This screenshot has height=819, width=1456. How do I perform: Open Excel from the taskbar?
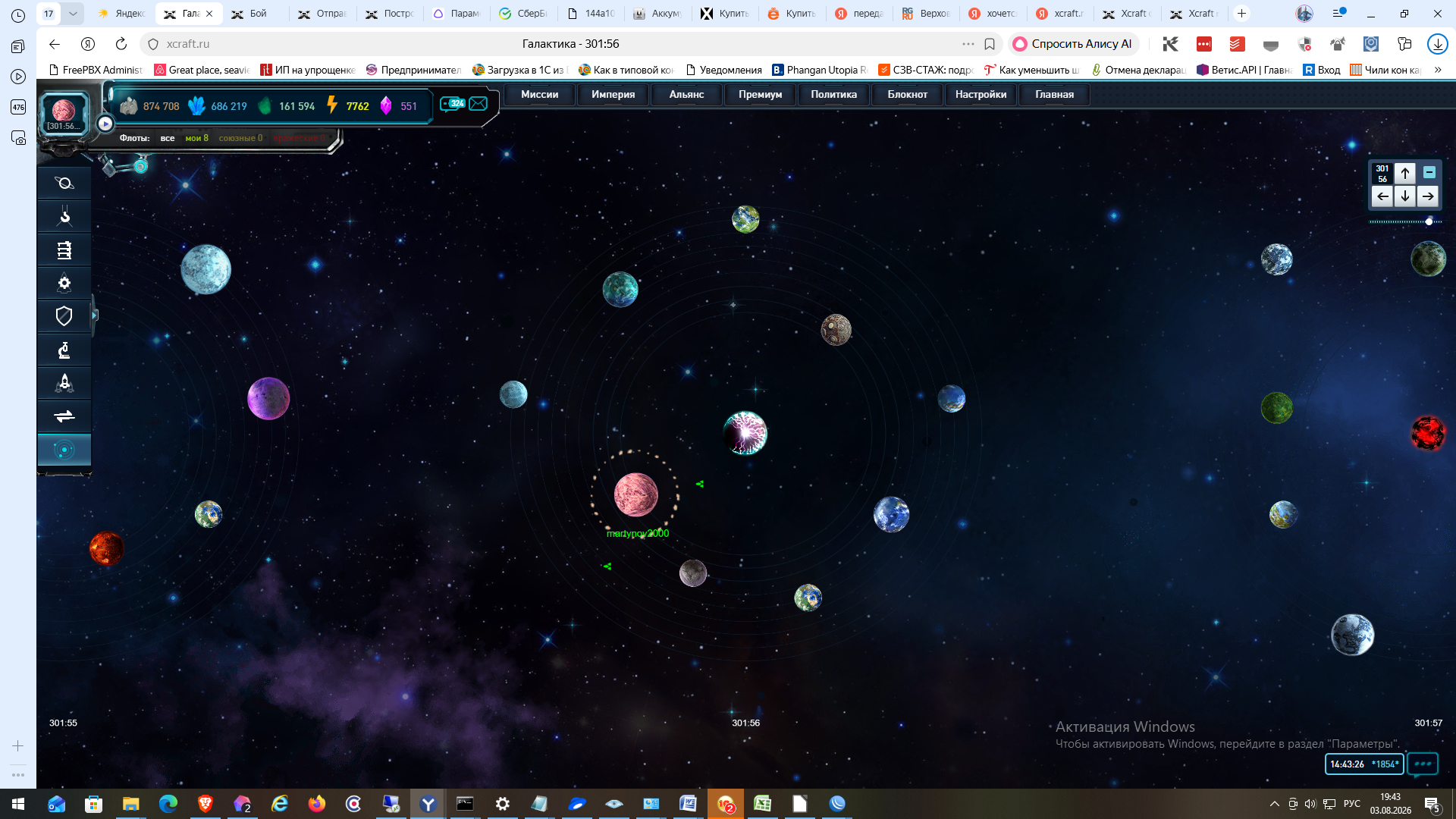click(x=762, y=804)
